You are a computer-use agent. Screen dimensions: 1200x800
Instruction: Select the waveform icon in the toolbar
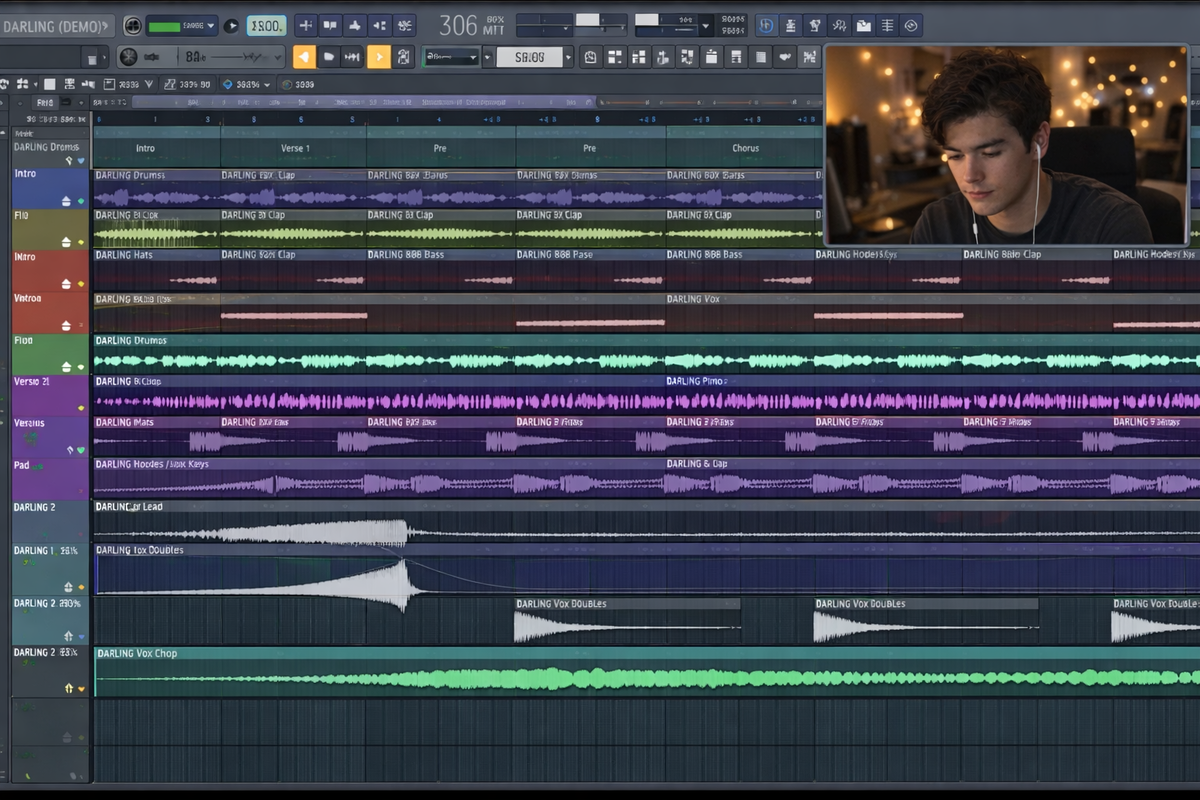coord(352,57)
